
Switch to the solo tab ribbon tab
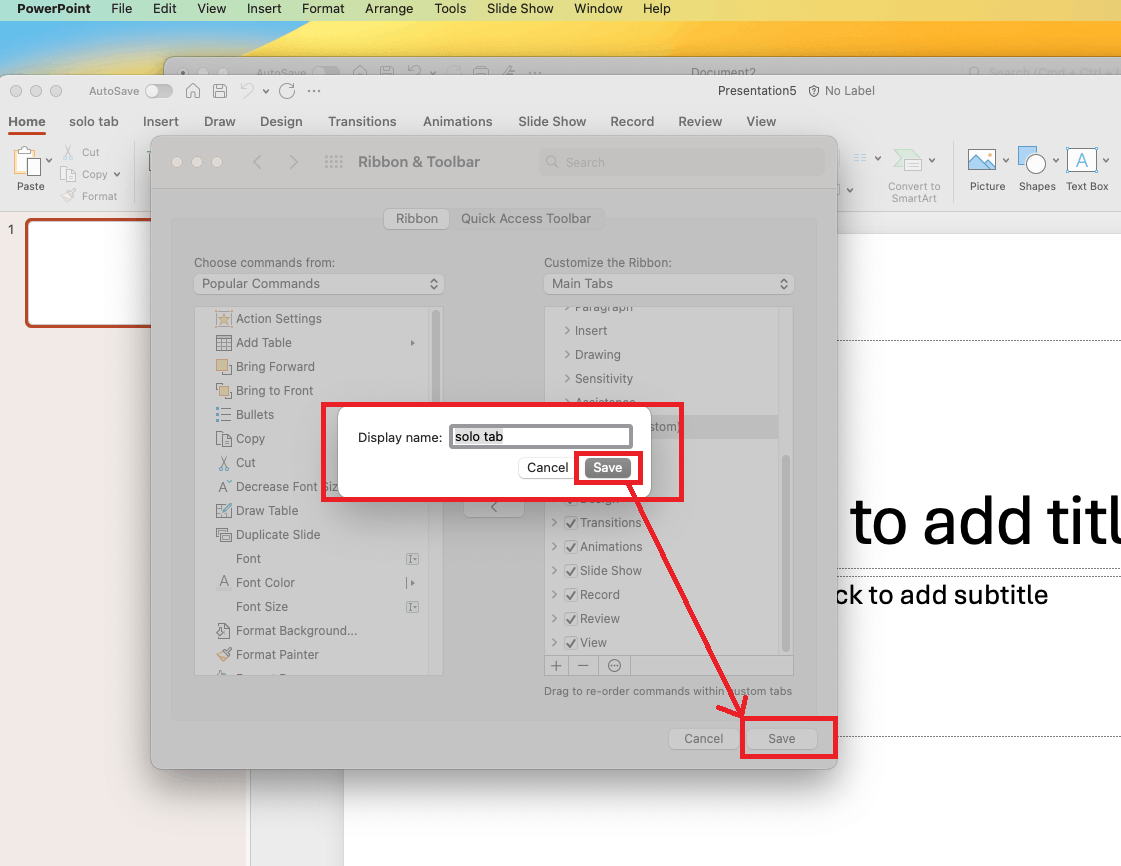pyautogui.click(x=94, y=122)
